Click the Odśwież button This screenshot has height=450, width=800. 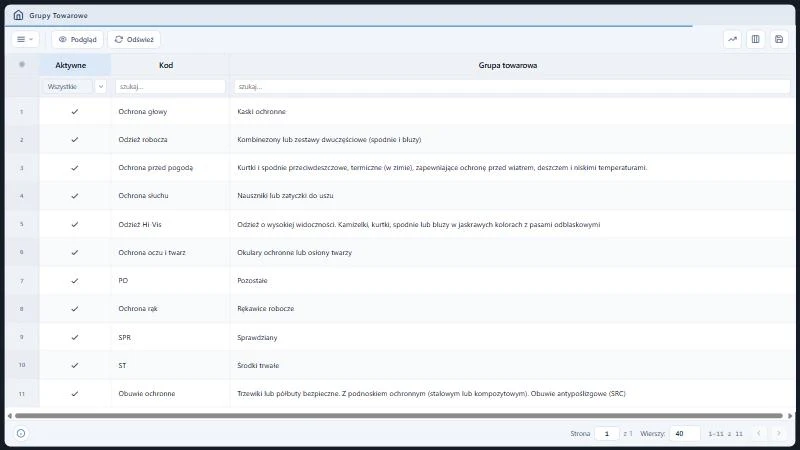[134, 39]
